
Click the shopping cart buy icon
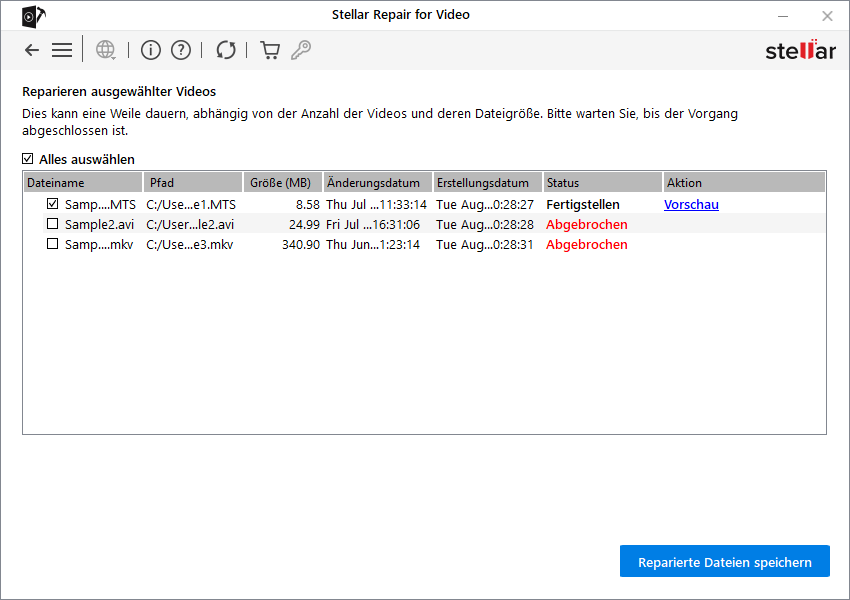pos(270,50)
